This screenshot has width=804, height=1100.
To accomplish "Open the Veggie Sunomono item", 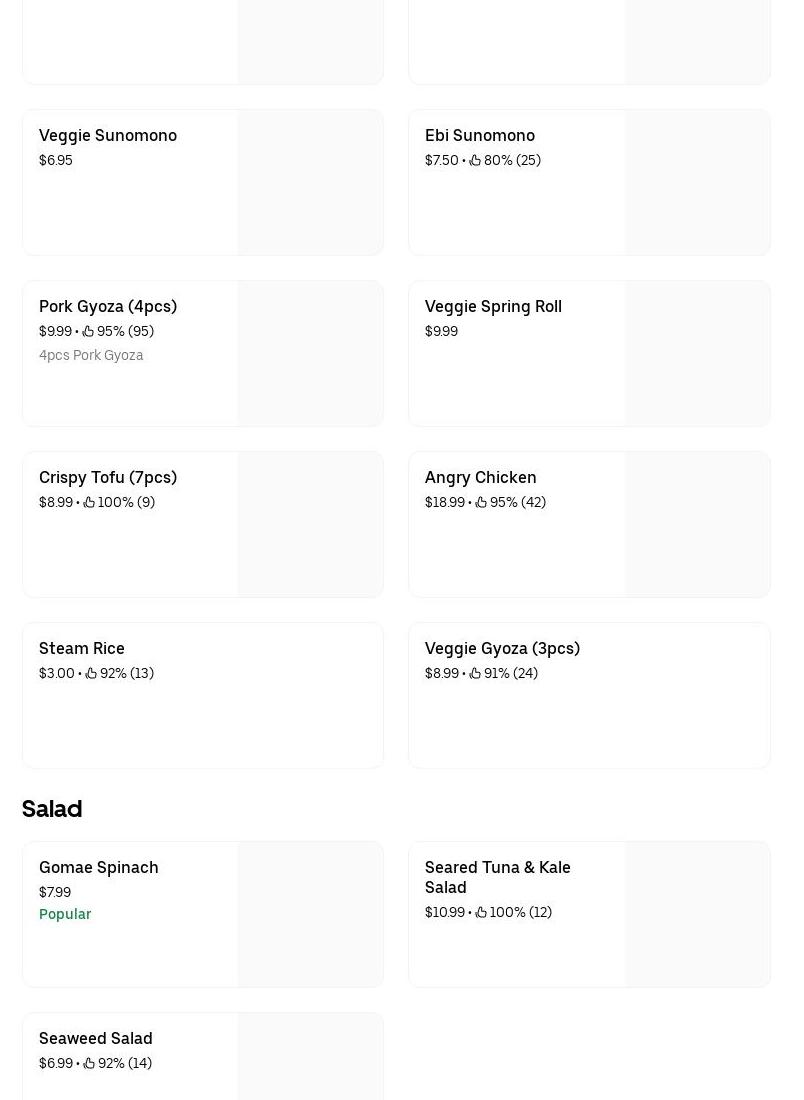I will [108, 135].
